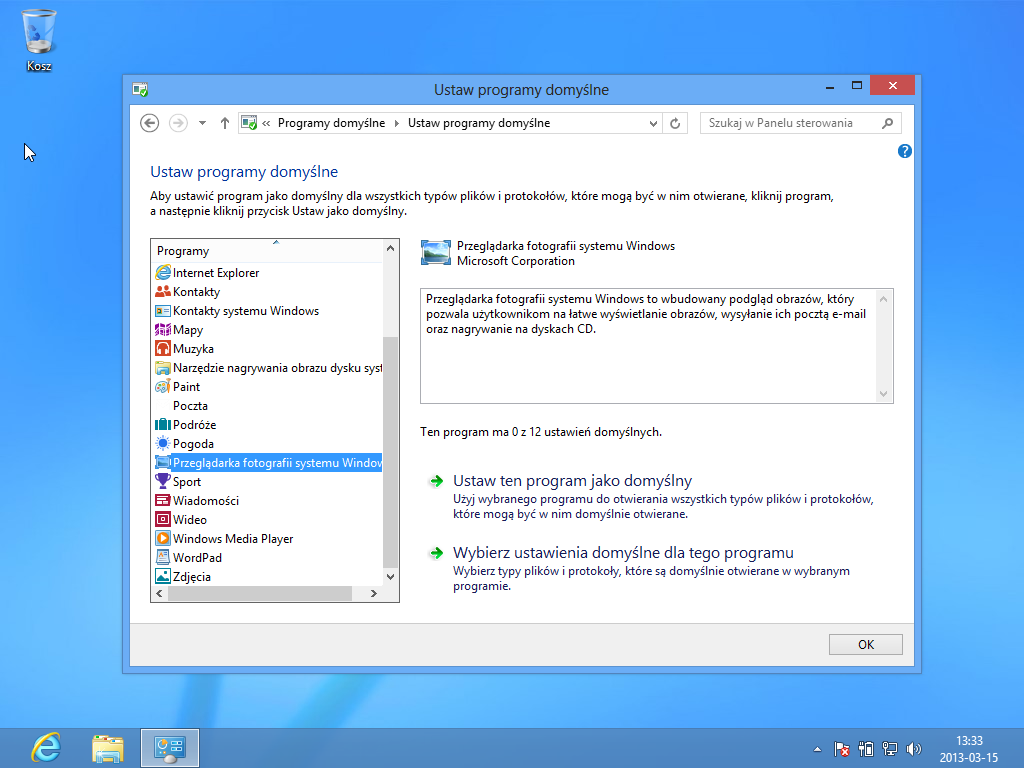The image size is (1024, 768).
Task: Click Wybierz ustawienia domyślne dla tego programu
Action: [623, 552]
